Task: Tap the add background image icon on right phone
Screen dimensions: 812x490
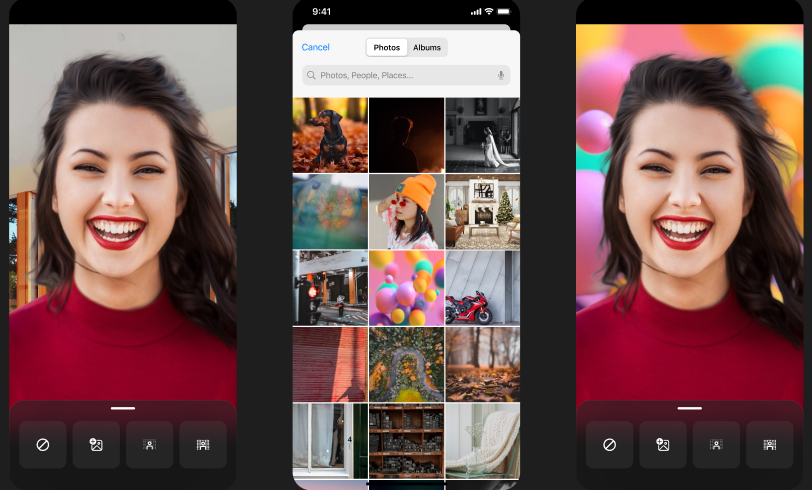Action: click(x=663, y=445)
